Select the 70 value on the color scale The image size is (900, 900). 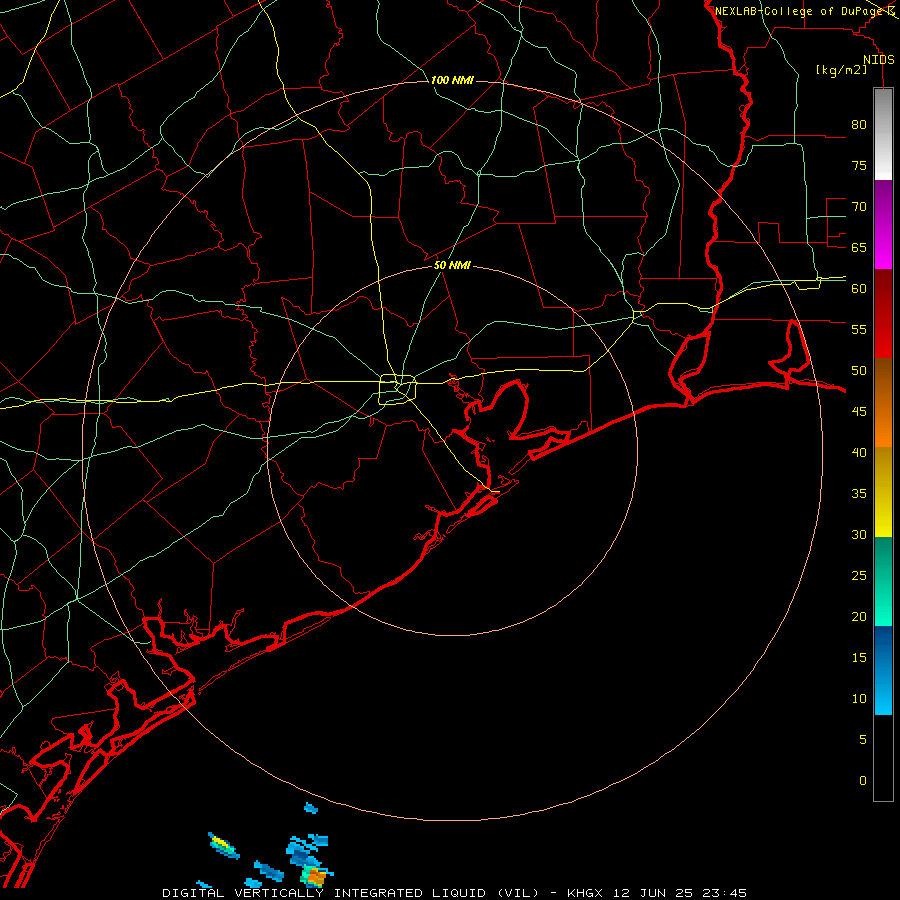(859, 207)
